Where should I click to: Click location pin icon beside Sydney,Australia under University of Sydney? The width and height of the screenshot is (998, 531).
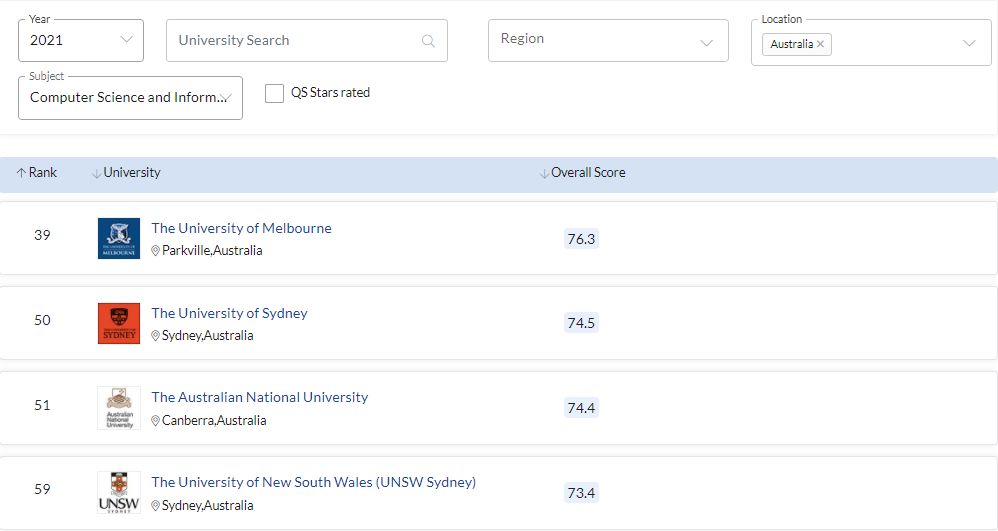click(155, 336)
